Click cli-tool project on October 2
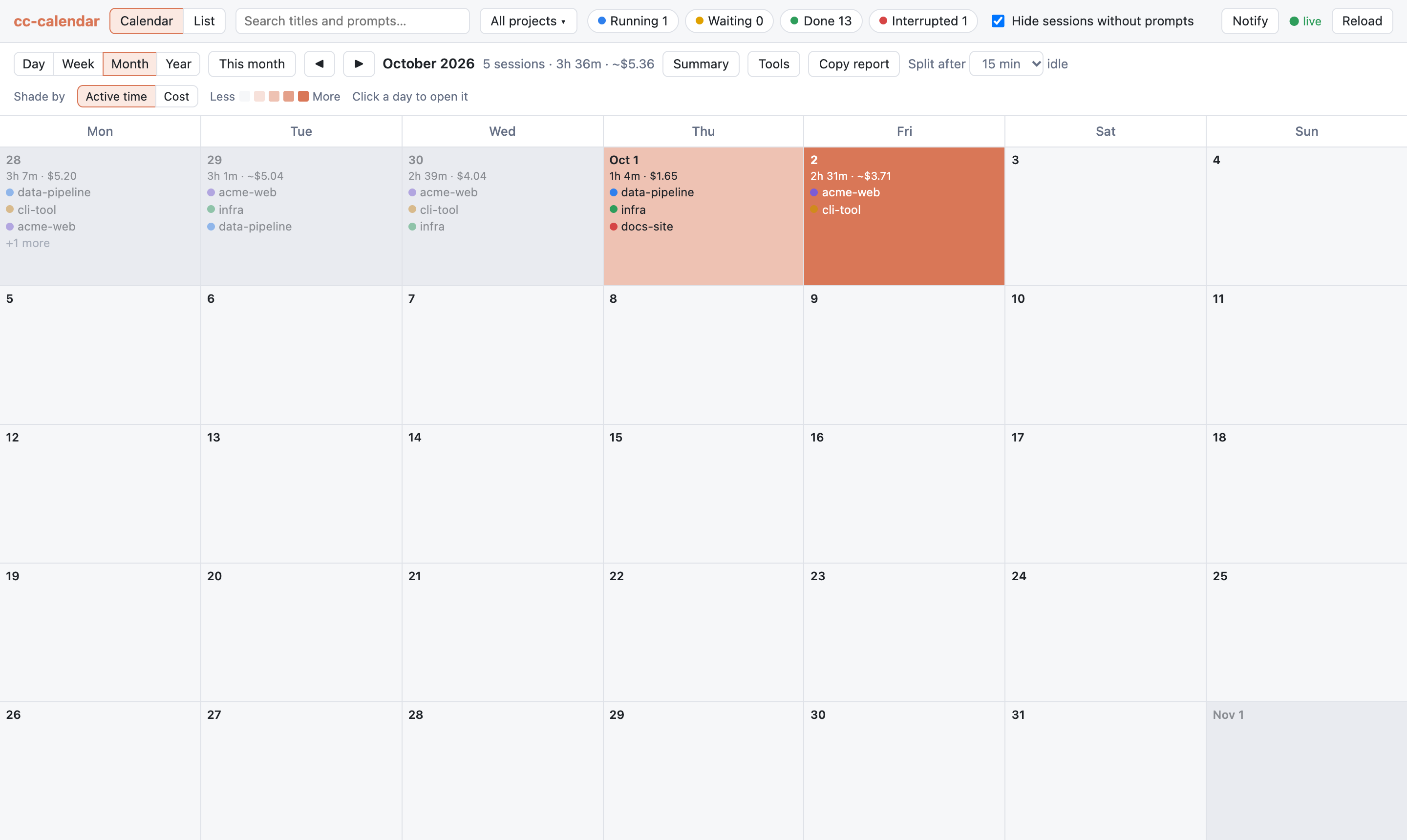The width and height of the screenshot is (1407, 840). (x=835, y=210)
